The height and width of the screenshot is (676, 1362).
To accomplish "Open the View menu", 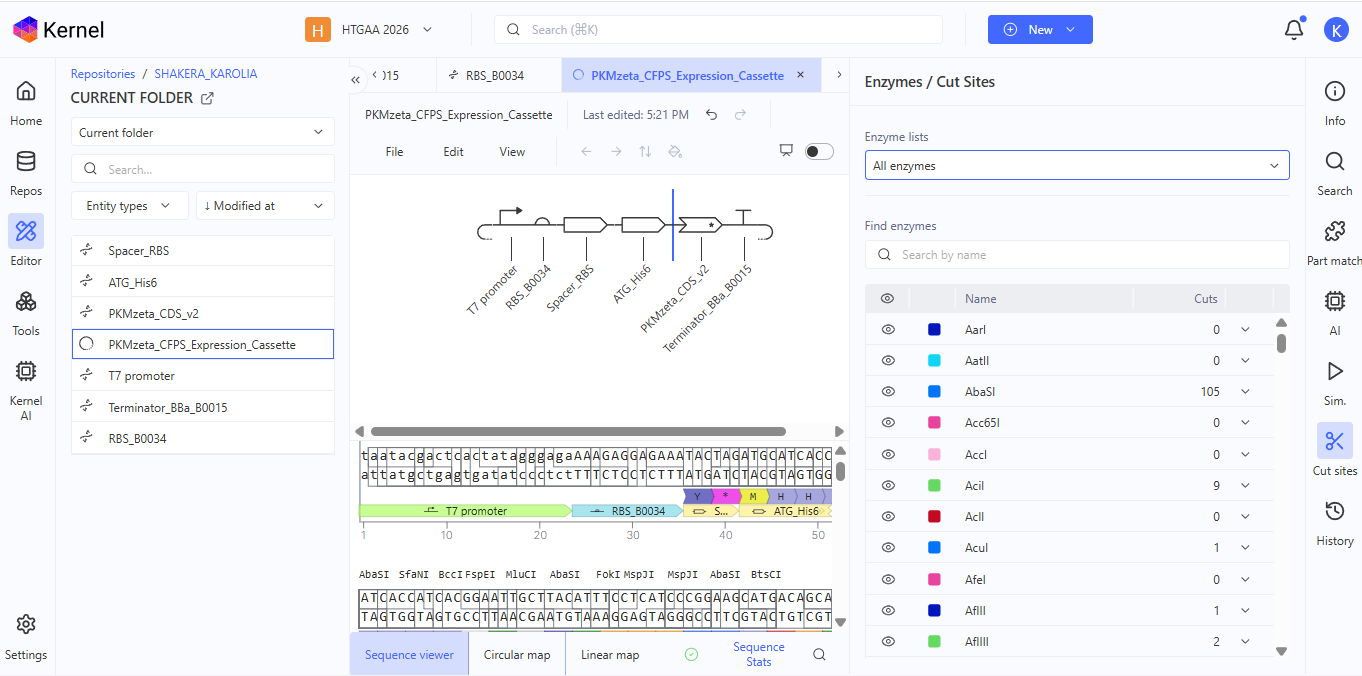I will click(x=512, y=152).
